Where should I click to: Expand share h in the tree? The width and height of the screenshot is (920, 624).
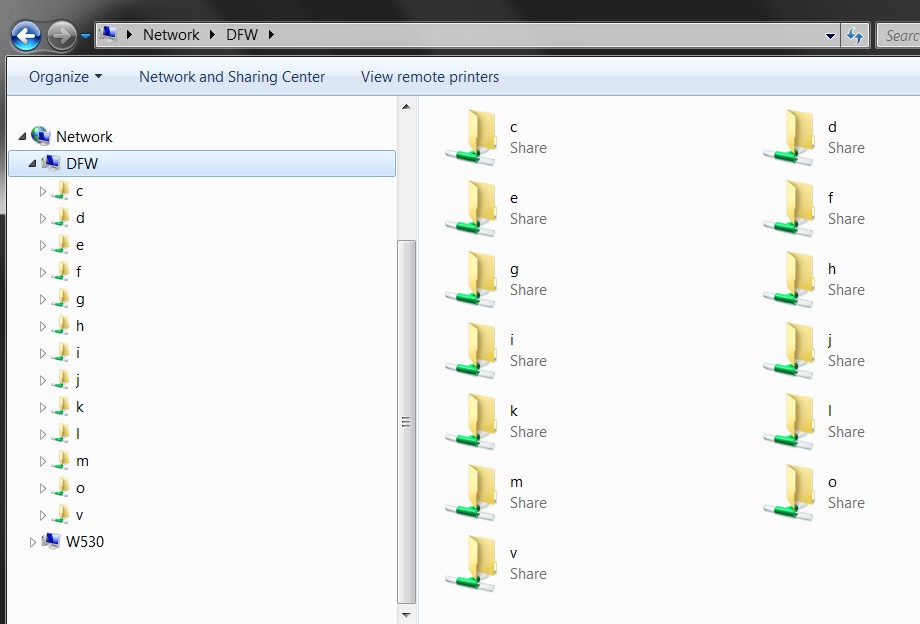(42, 326)
